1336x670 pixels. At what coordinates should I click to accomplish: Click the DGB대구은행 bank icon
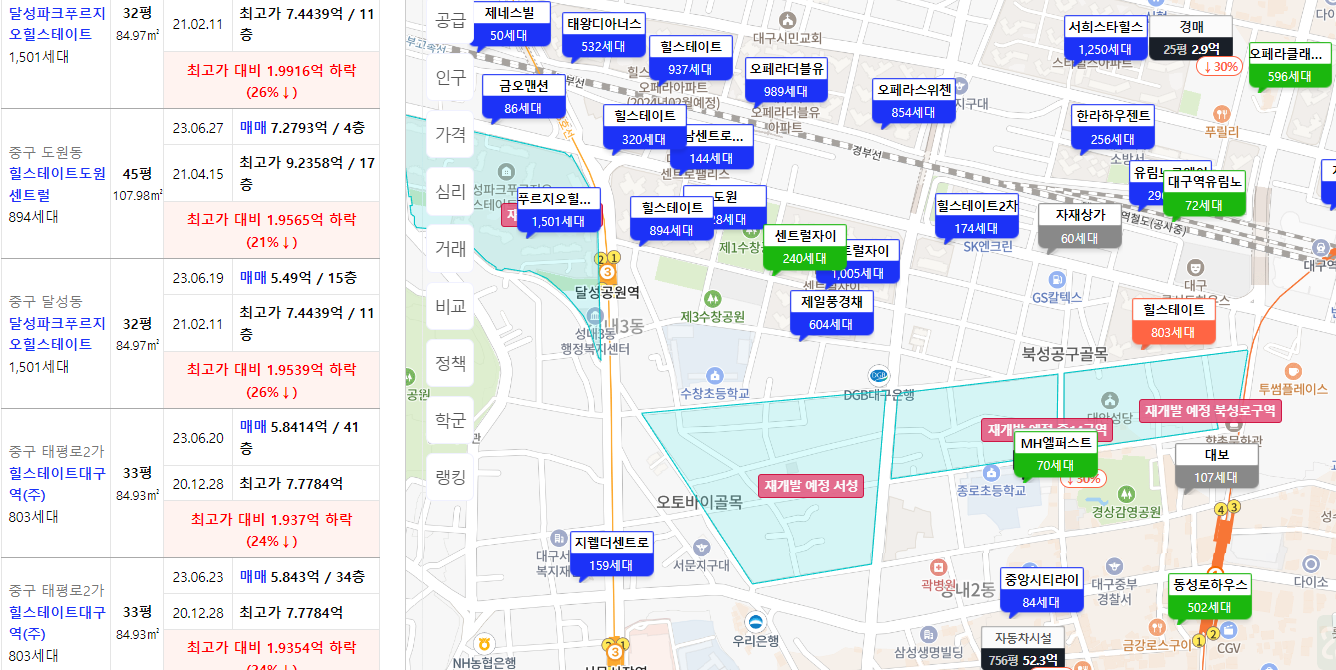pos(878,374)
